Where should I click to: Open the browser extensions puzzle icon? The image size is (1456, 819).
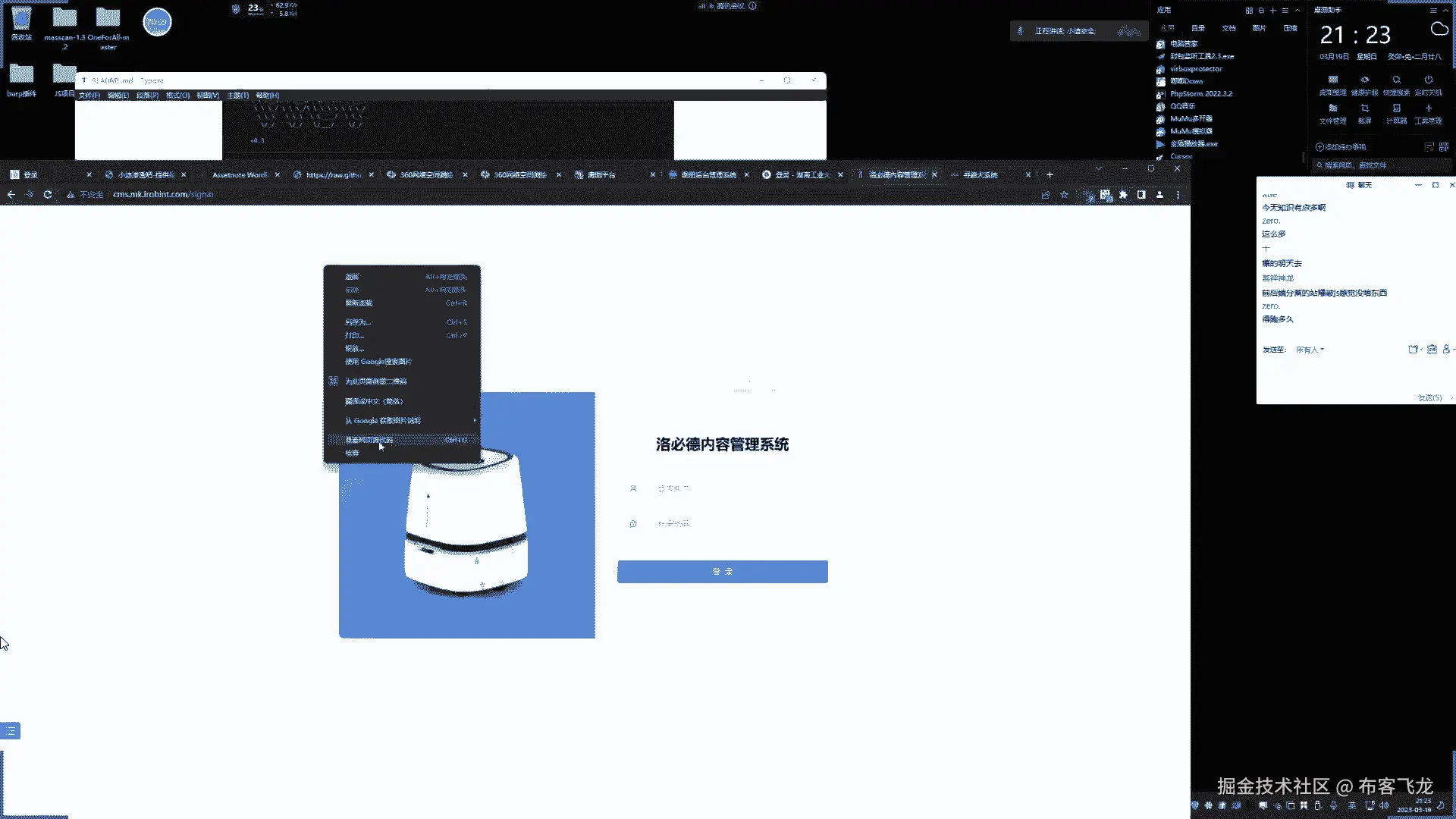(x=1123, y=195)
